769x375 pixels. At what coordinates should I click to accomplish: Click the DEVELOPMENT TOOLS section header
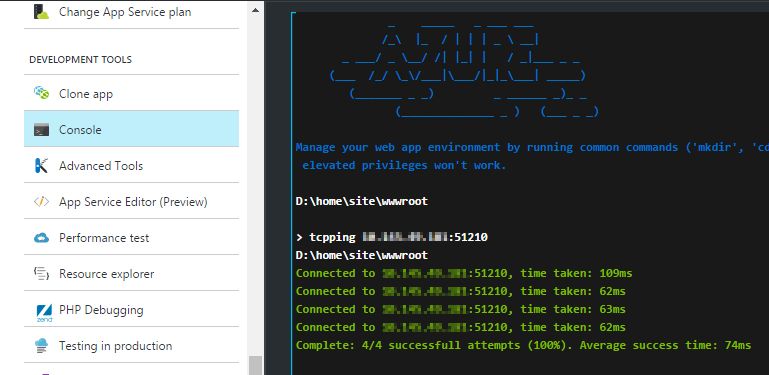coord(80,60)
